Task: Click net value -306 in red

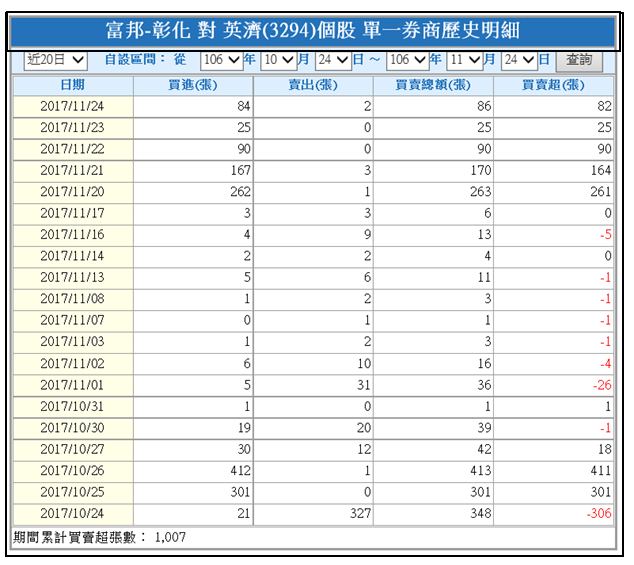Action: 599,514
